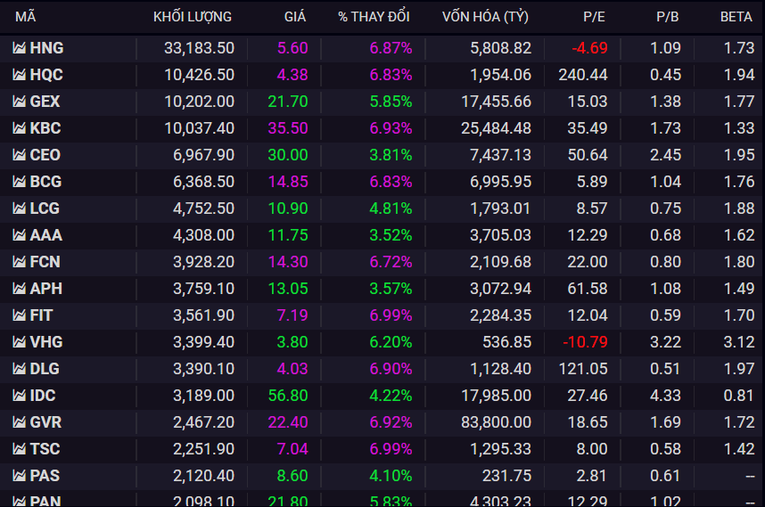Click the P/E column header

(595, 17)
